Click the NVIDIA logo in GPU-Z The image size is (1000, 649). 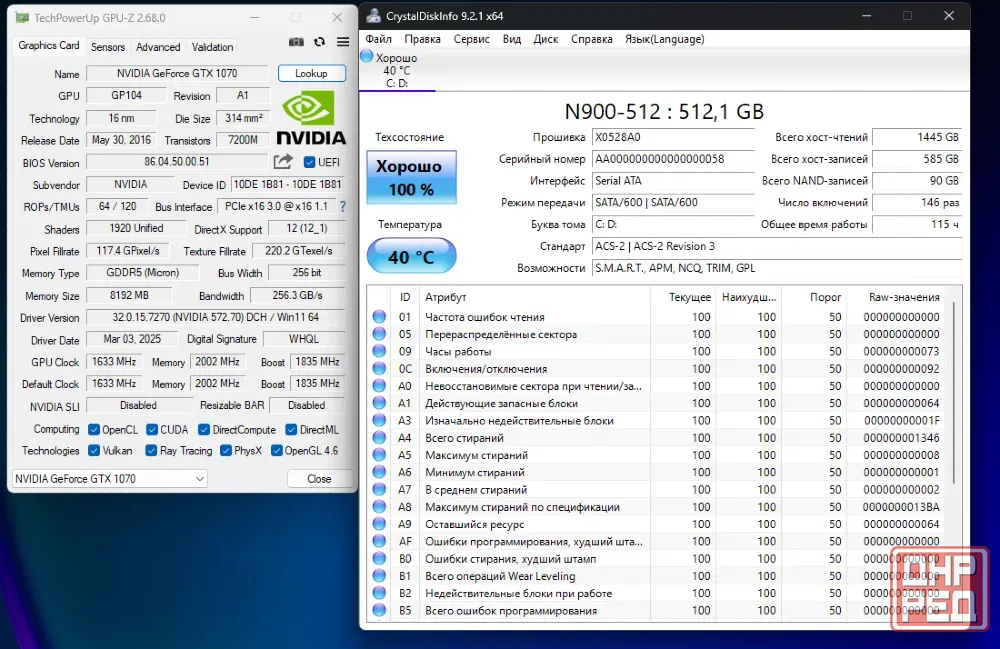311,117
